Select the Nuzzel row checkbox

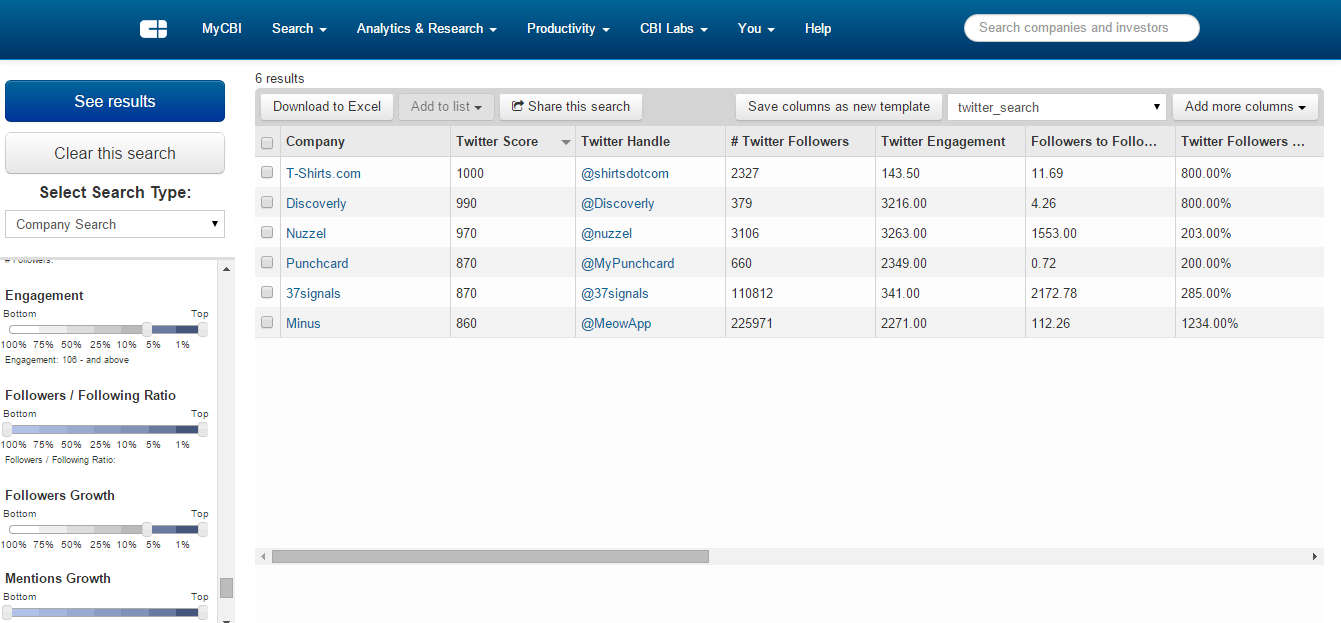(267, 232)
